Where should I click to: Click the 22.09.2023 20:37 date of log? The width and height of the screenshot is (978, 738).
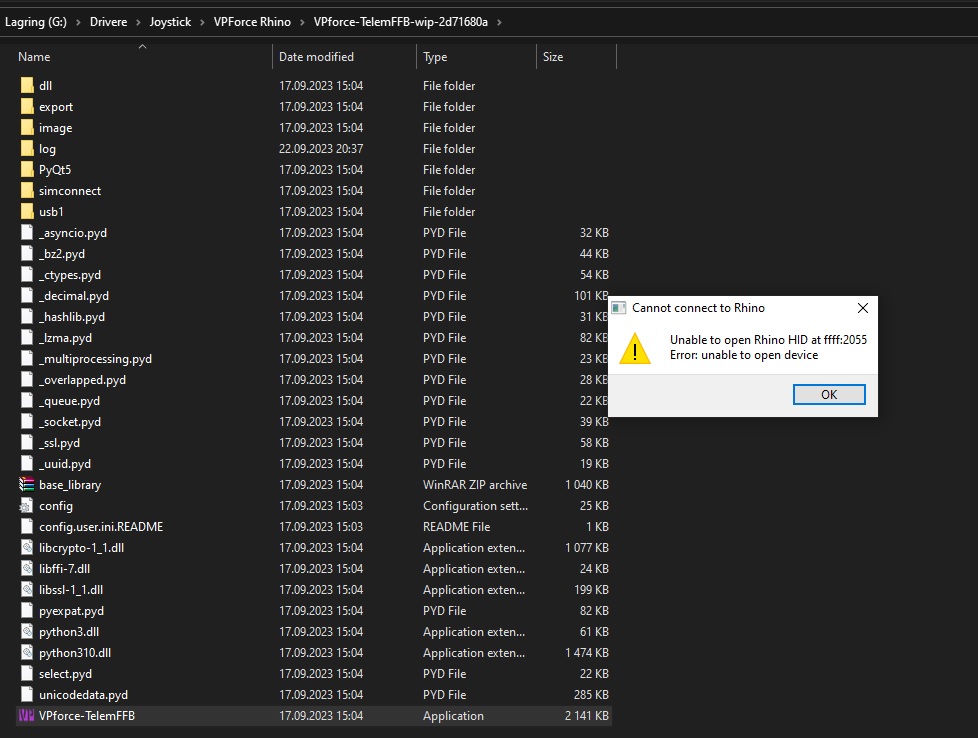click(x=321, y=148)
